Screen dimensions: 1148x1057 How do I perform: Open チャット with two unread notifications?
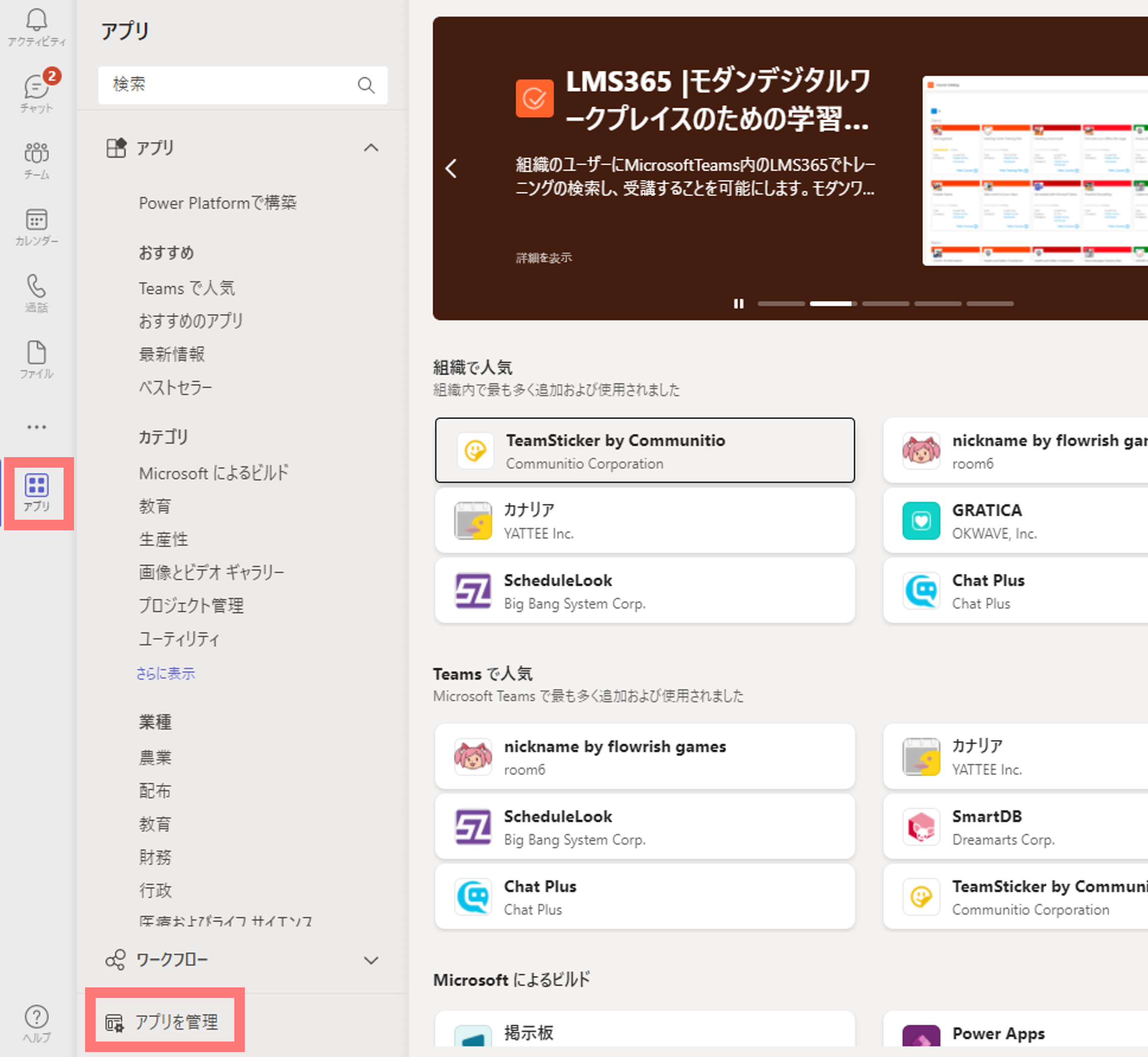coord(37,93)
